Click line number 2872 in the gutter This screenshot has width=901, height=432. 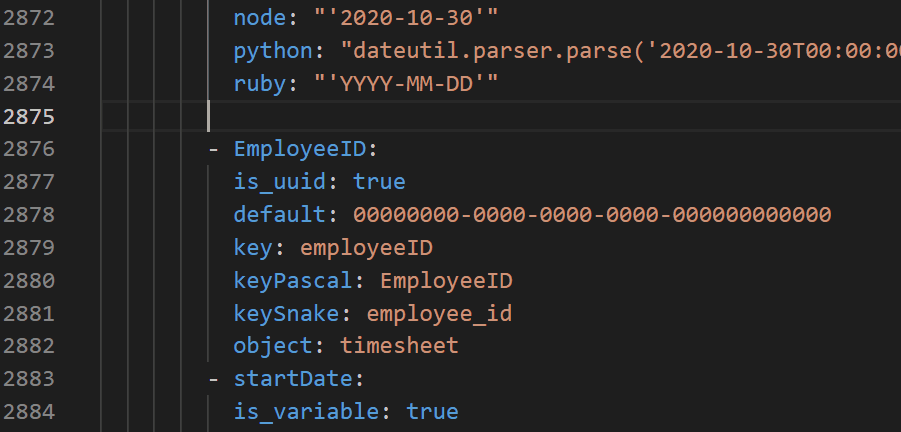pos(29,18)
